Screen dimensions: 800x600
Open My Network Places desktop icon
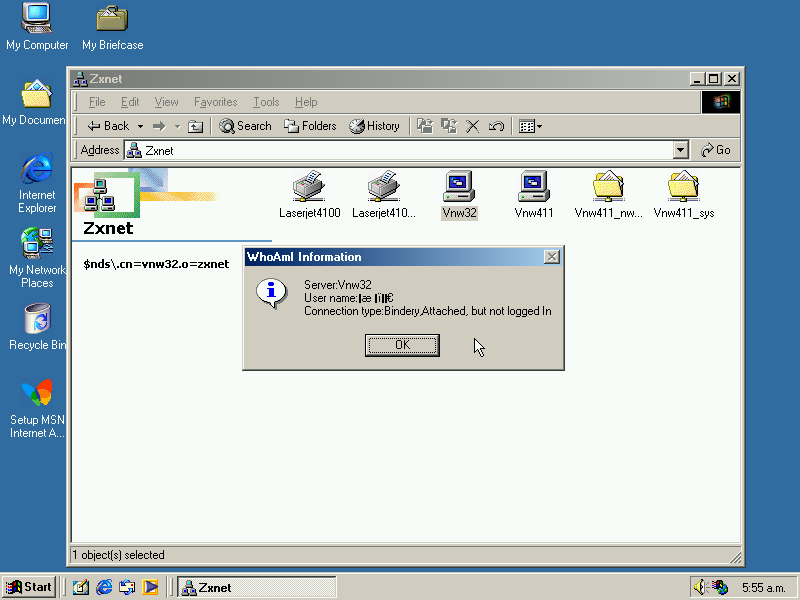click(37, 258)
